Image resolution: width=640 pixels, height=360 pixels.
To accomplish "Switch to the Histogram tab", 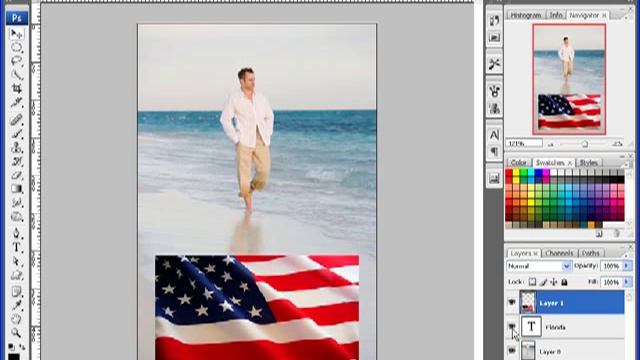I will [x=526, y=15].
